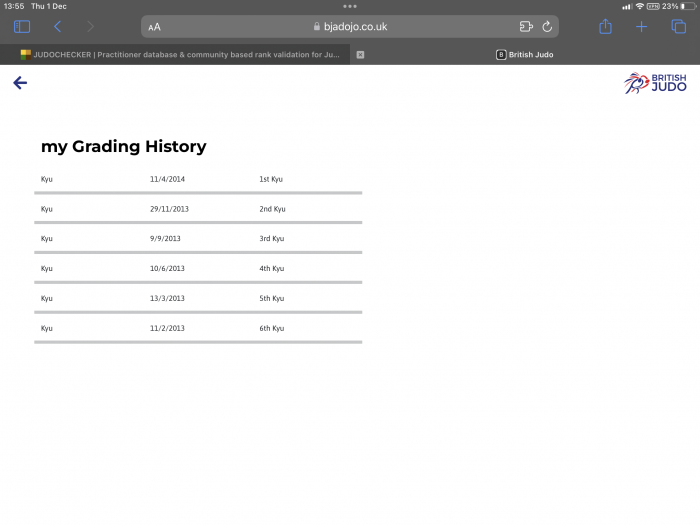Image resolution: width=700 pixels, height=525 pixels.
Task: Tap the Kyu type label in the 9/9/2013 row
Action: coord(46,238)
